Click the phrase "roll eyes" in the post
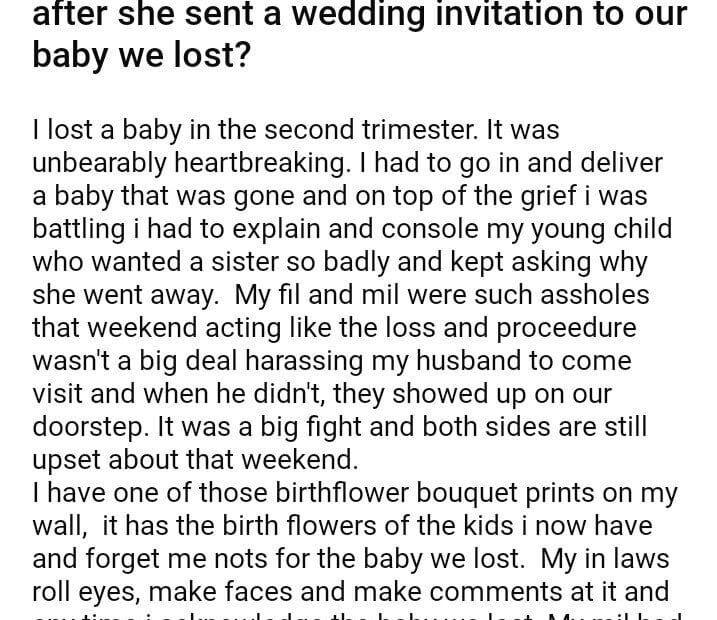717x620 pixels. pos(87,591)
